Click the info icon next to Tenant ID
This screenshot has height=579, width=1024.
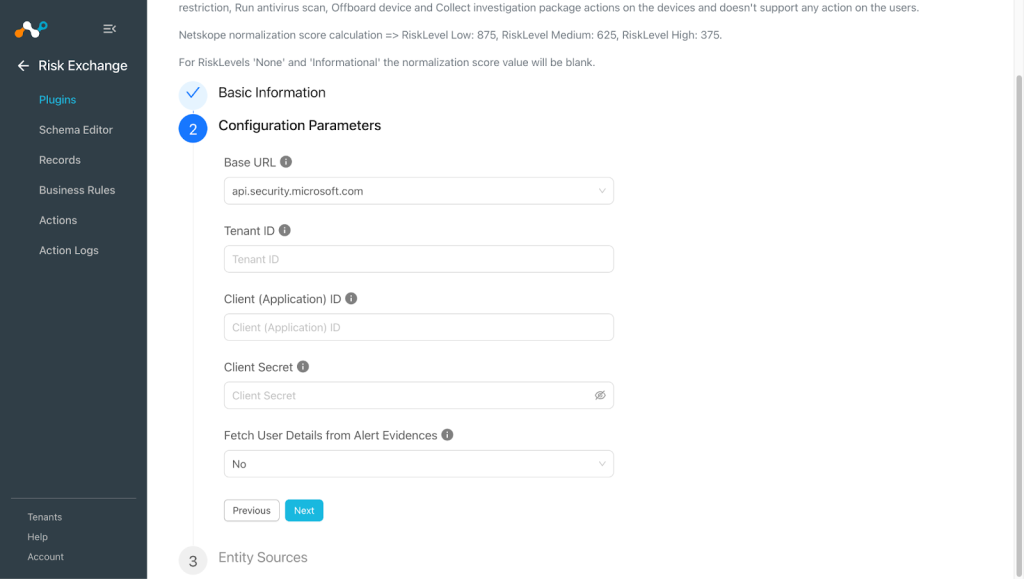click(x=285, y=230)
